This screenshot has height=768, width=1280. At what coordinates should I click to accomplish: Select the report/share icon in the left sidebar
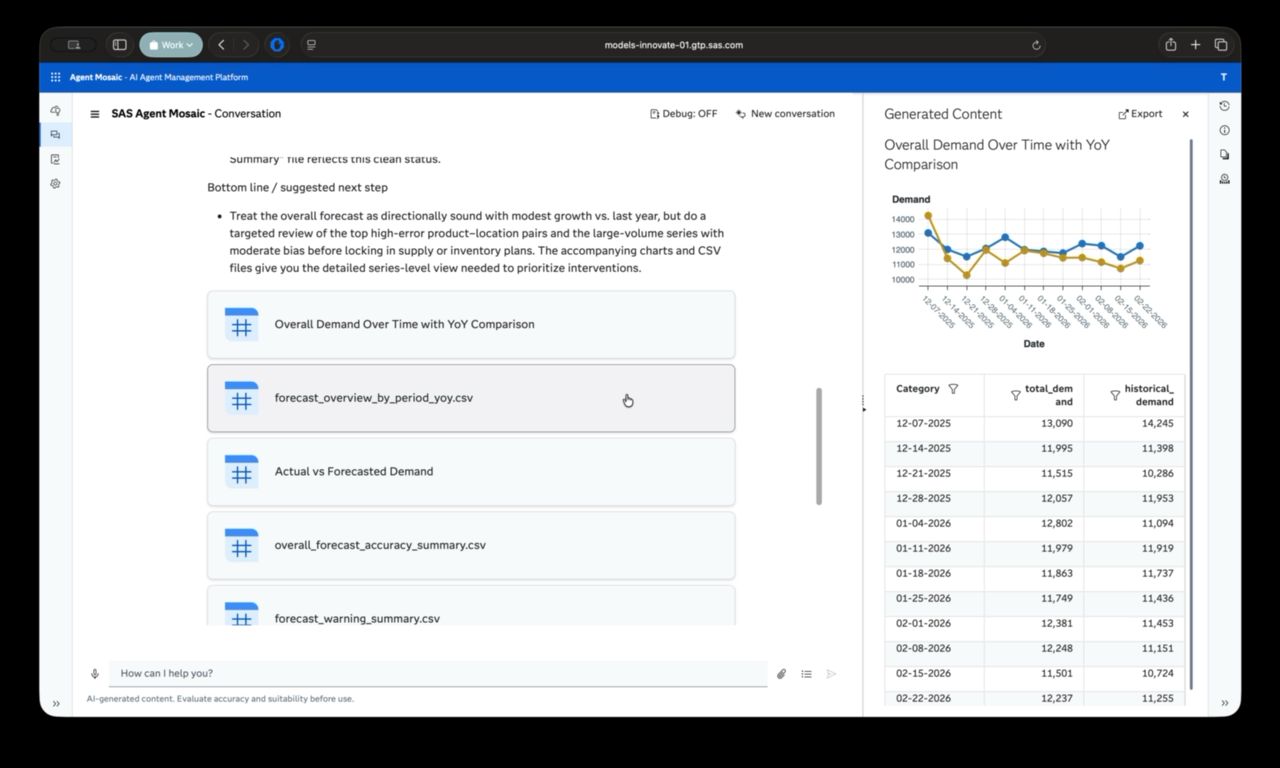pyautogui.click(x=55, y=159)
